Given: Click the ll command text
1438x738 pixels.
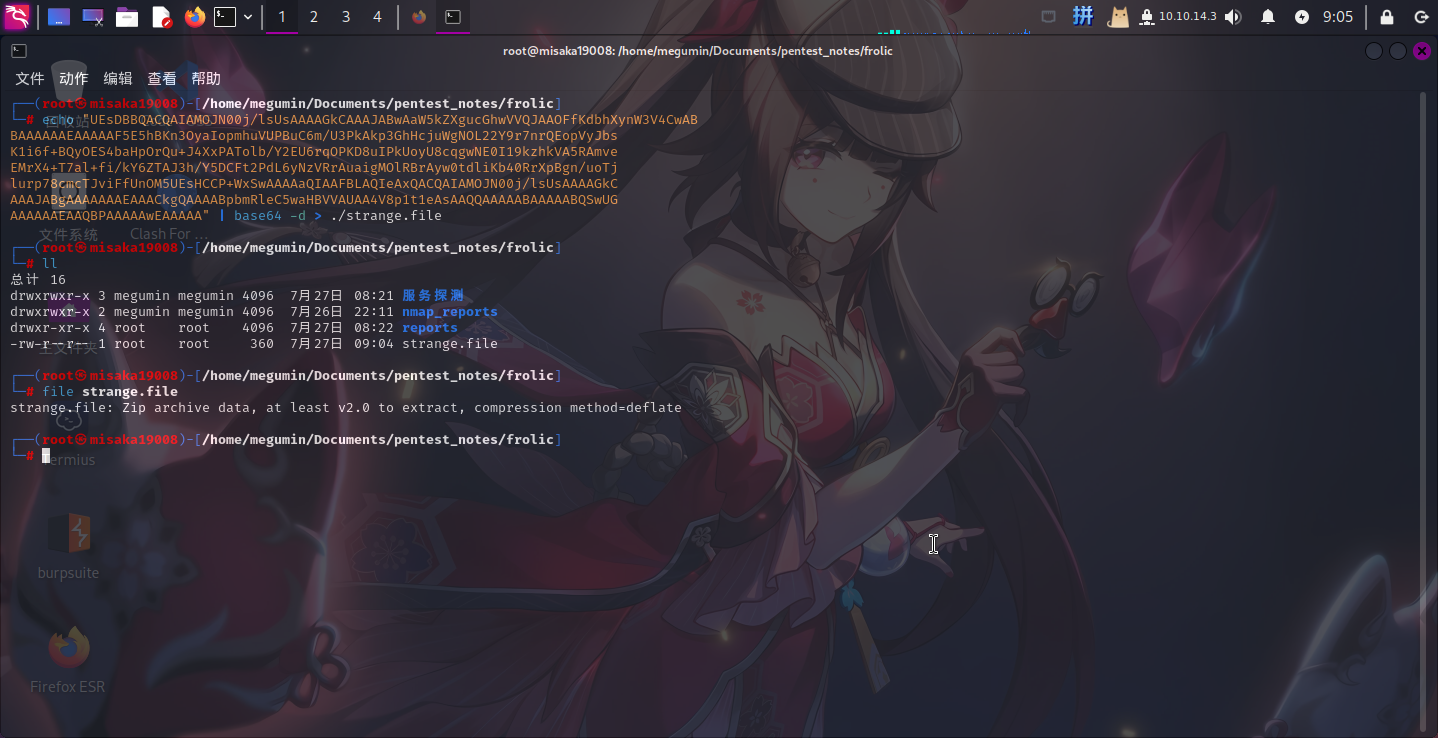Looking at the screenshot, I should (x=50, y=263).
